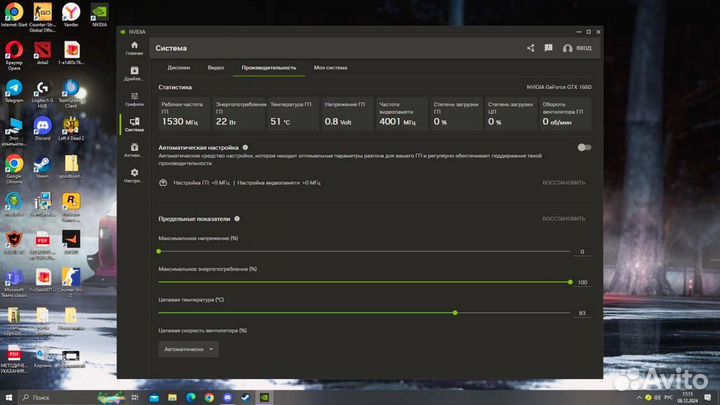Open the Opera browser desktop shortcut
720x405 pixels.
14,55
